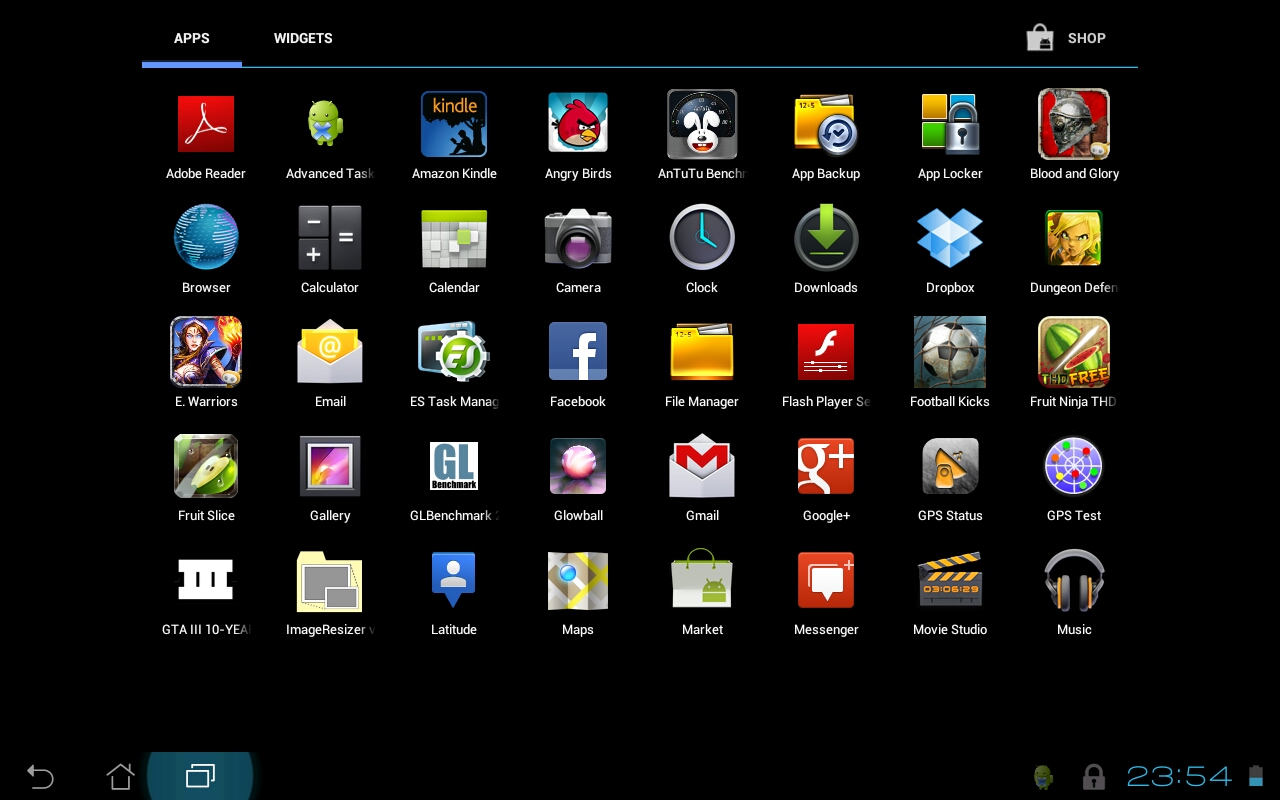Launch the Messenger app
Image resolution: width=1280 pixels, height=800 pixels.
point(826,580)
